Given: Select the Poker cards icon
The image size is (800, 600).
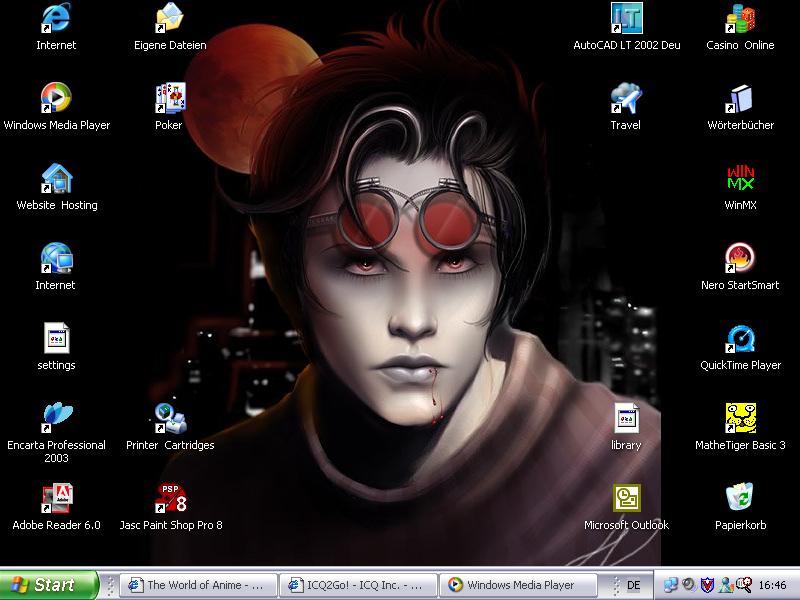Looking at the screenshot, I should [170, 97].
